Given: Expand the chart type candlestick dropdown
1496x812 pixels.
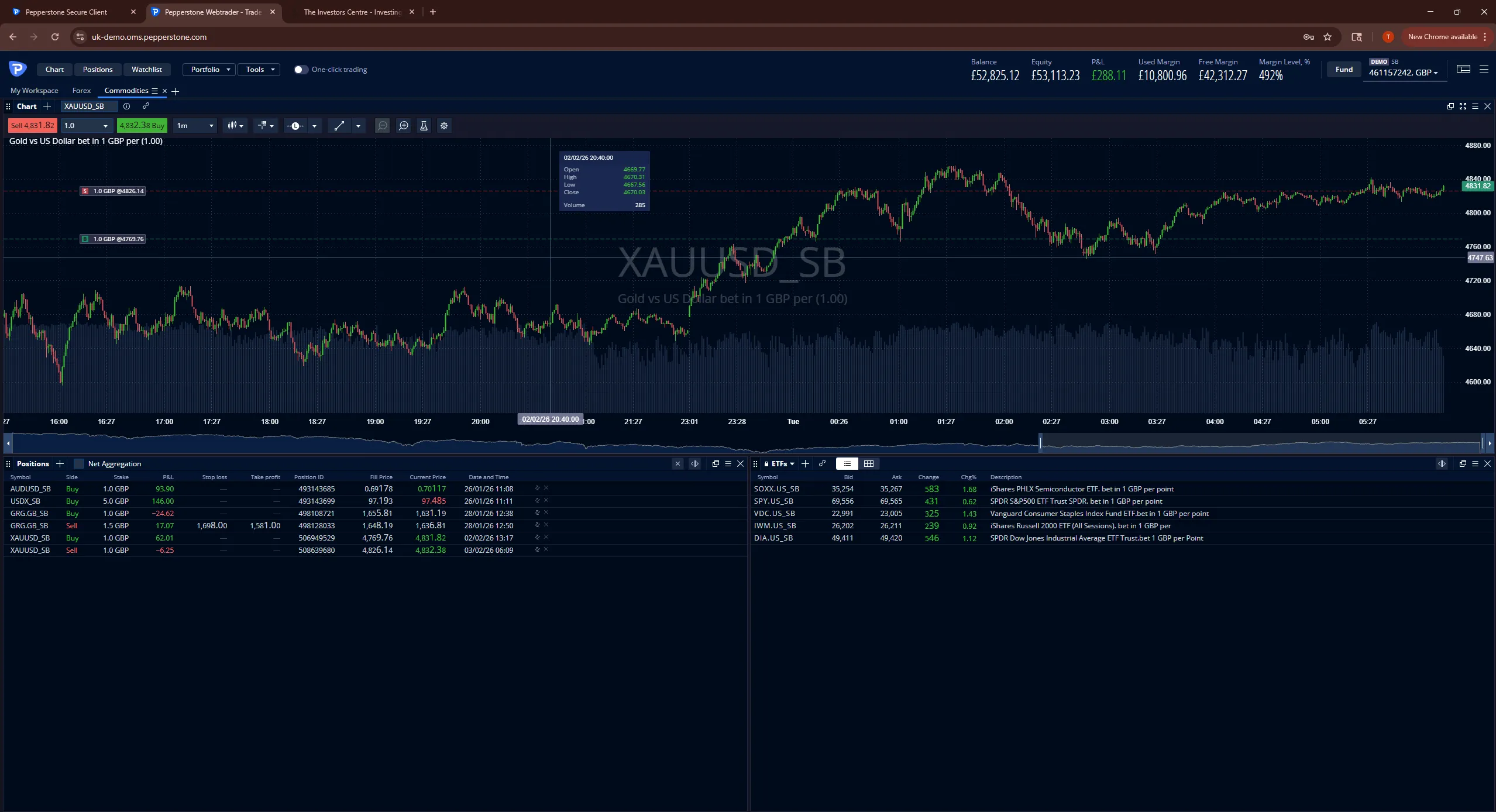Looking at the screenshot, I should [x=235, y=126].
